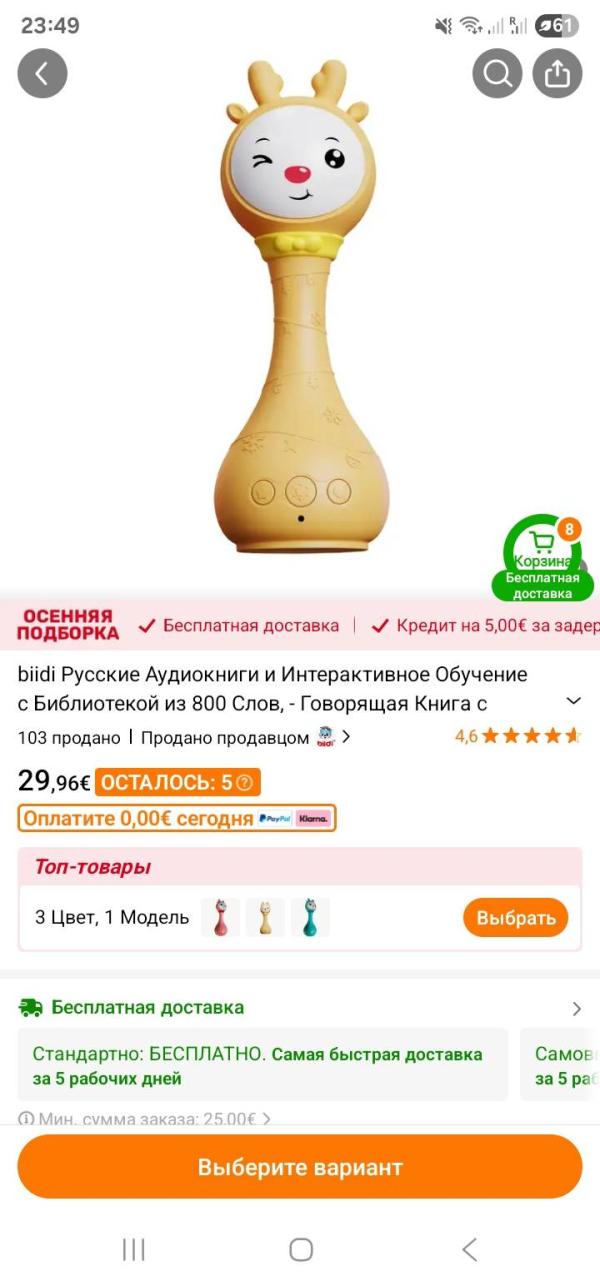
Task: Select the teal color variant thumbnail
Action: [x=310, y=917]
